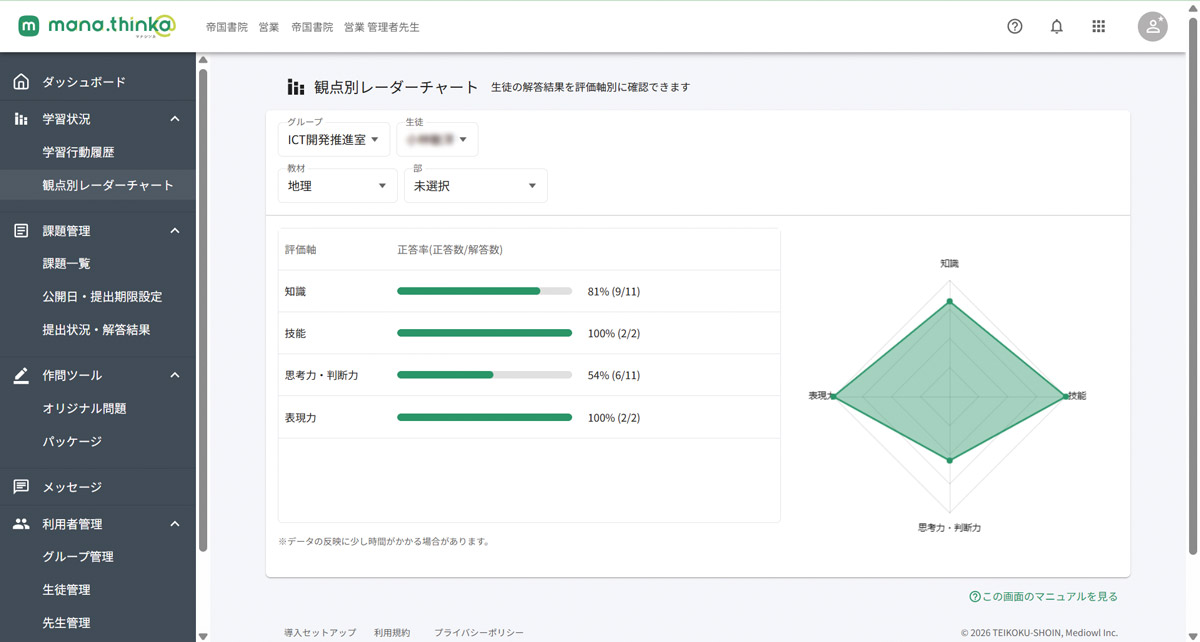Viewport: 1200px width, 642px height.
Task: Click the 54% (6/11) value
Action: pos(614,376)
